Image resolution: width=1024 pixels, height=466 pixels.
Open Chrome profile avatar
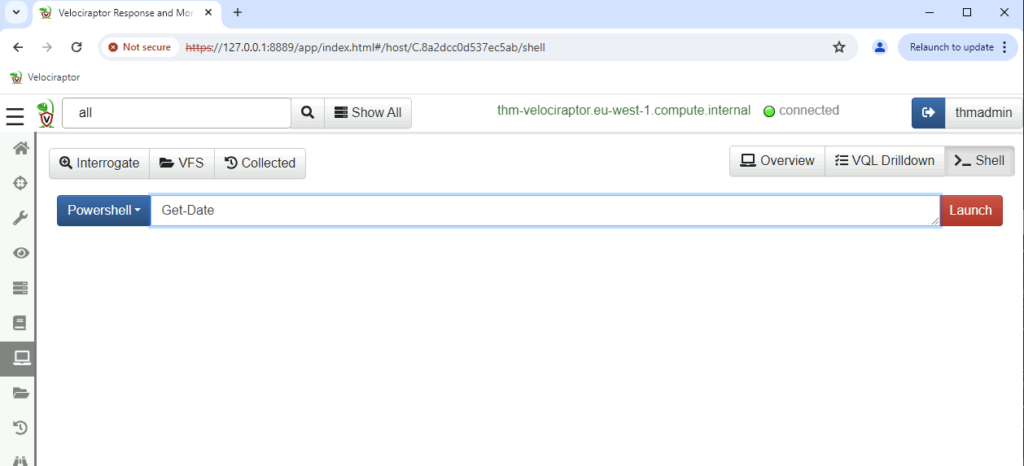(880, 47)
